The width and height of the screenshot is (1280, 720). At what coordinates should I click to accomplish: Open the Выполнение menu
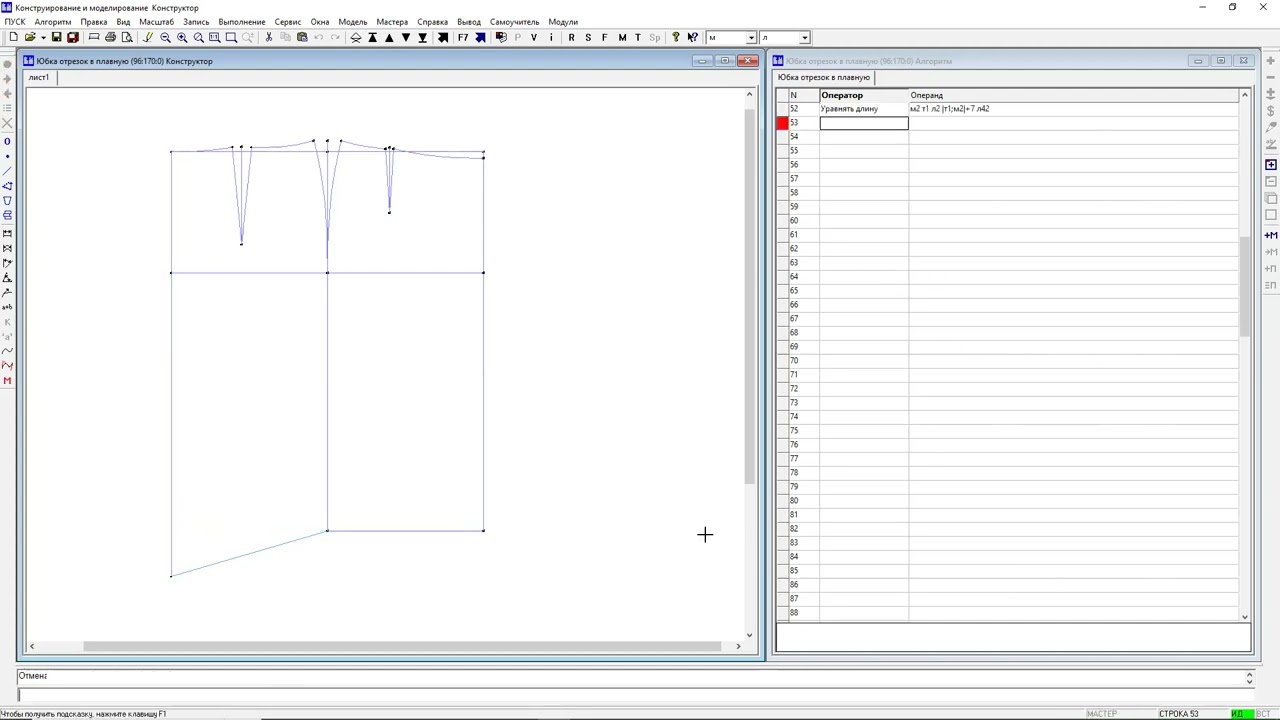tap(242, 22)
